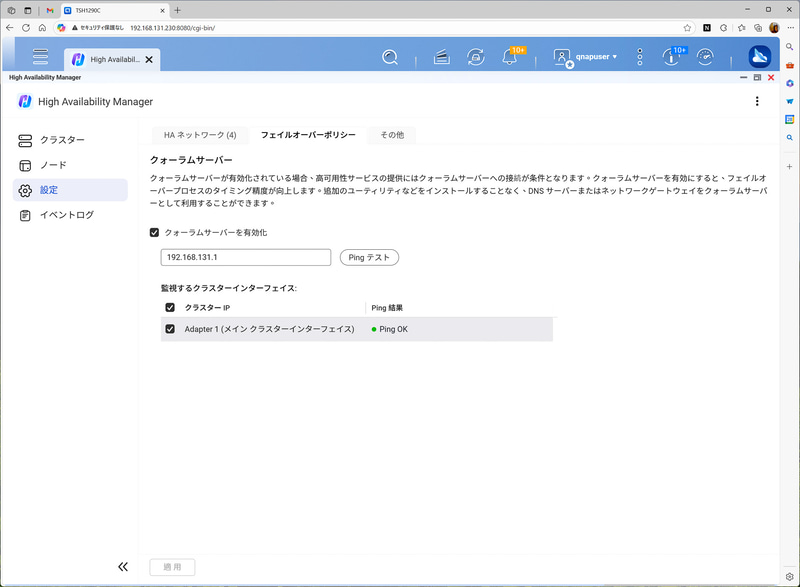
Task: Open the Event Log section
Action: [x=68, y=214]
